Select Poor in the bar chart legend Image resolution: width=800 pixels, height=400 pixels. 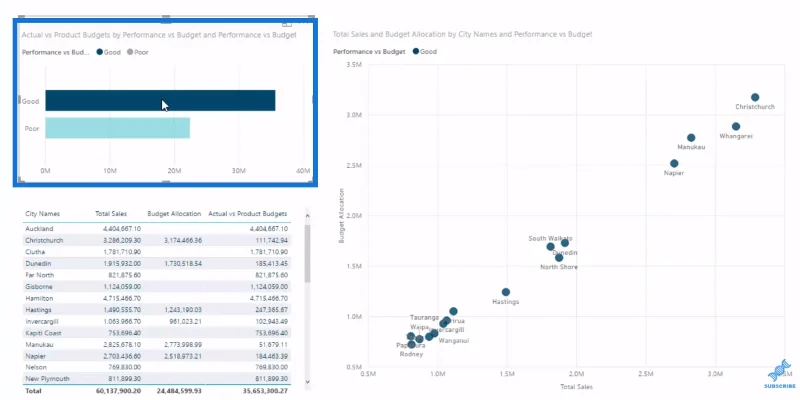(x=137, y=52)
